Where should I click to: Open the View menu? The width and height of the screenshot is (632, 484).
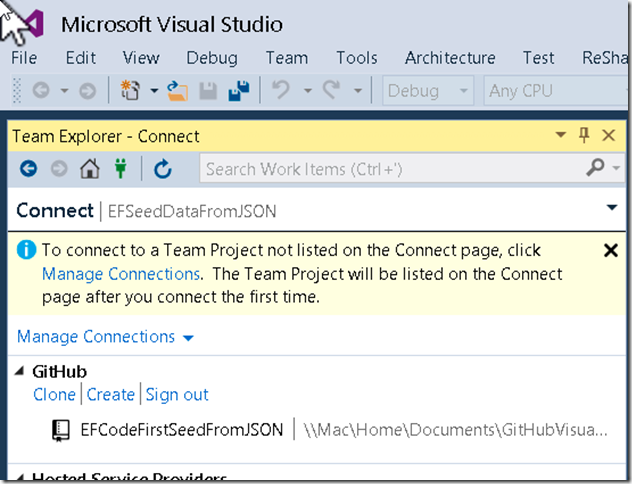[x=141, y=58]
